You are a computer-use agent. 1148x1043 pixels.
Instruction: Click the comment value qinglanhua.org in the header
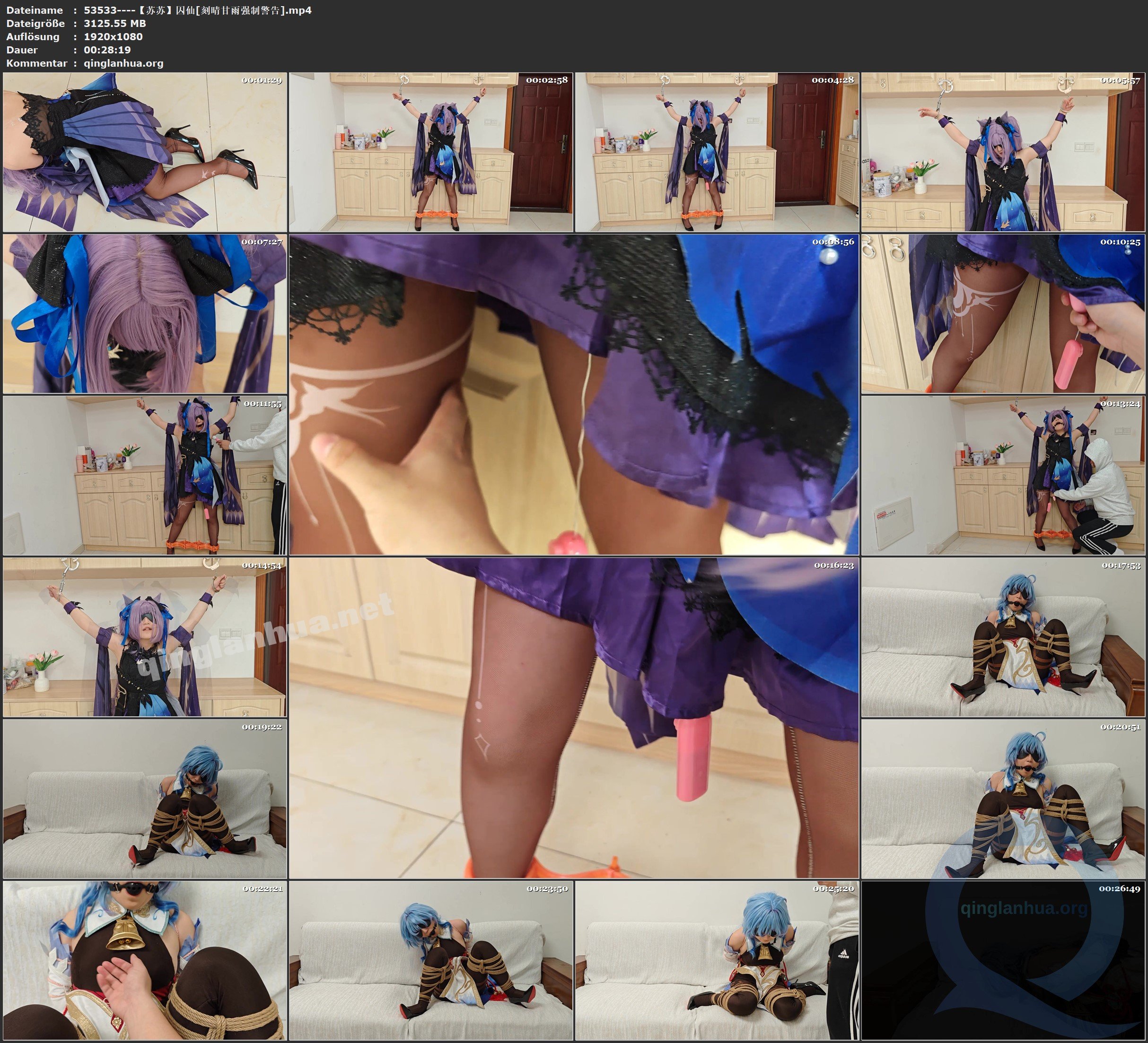click(123, 63)
